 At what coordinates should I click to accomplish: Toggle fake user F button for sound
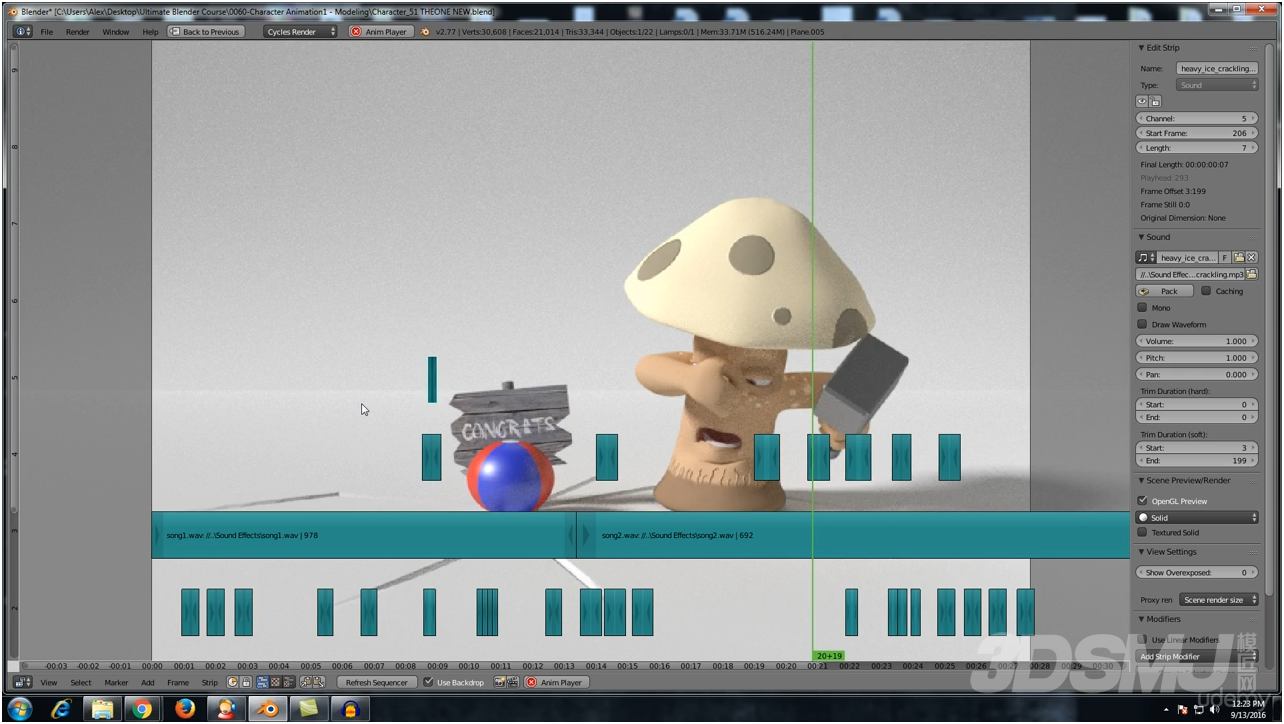pyautogui.click(x=1224, y=258)
